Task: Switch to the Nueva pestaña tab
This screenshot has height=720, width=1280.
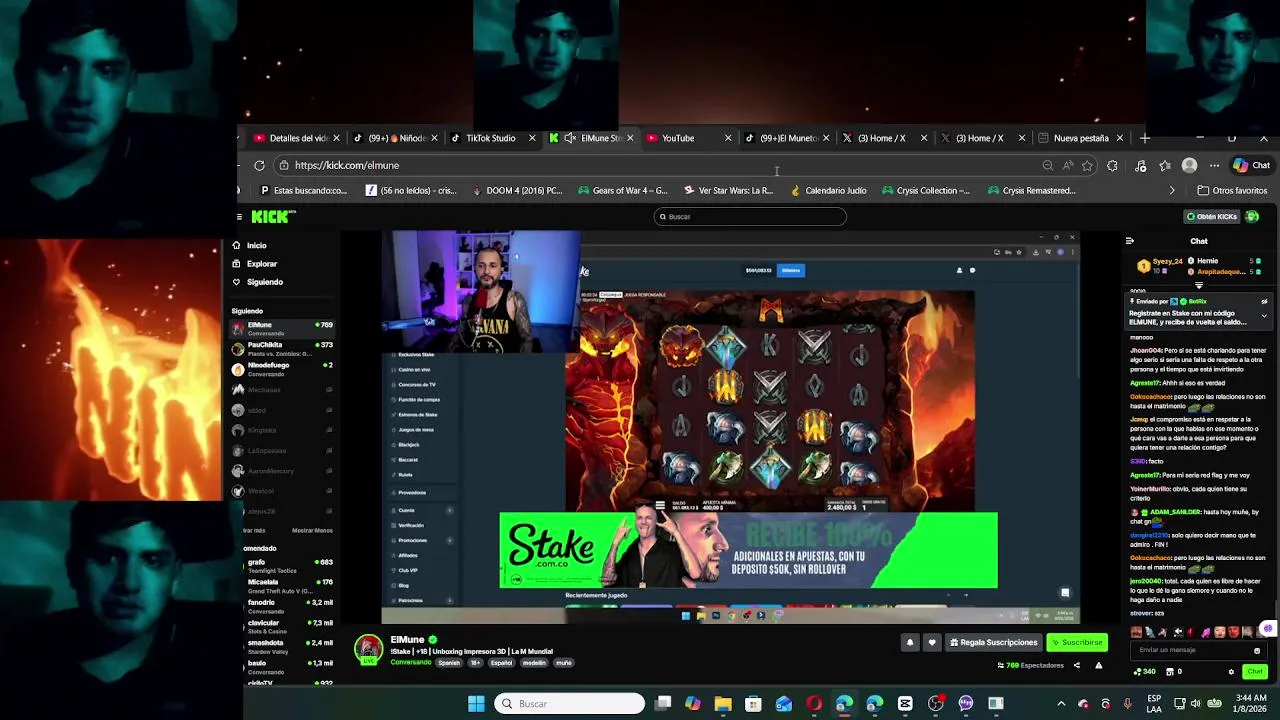Action: [x=1081, y=138]
